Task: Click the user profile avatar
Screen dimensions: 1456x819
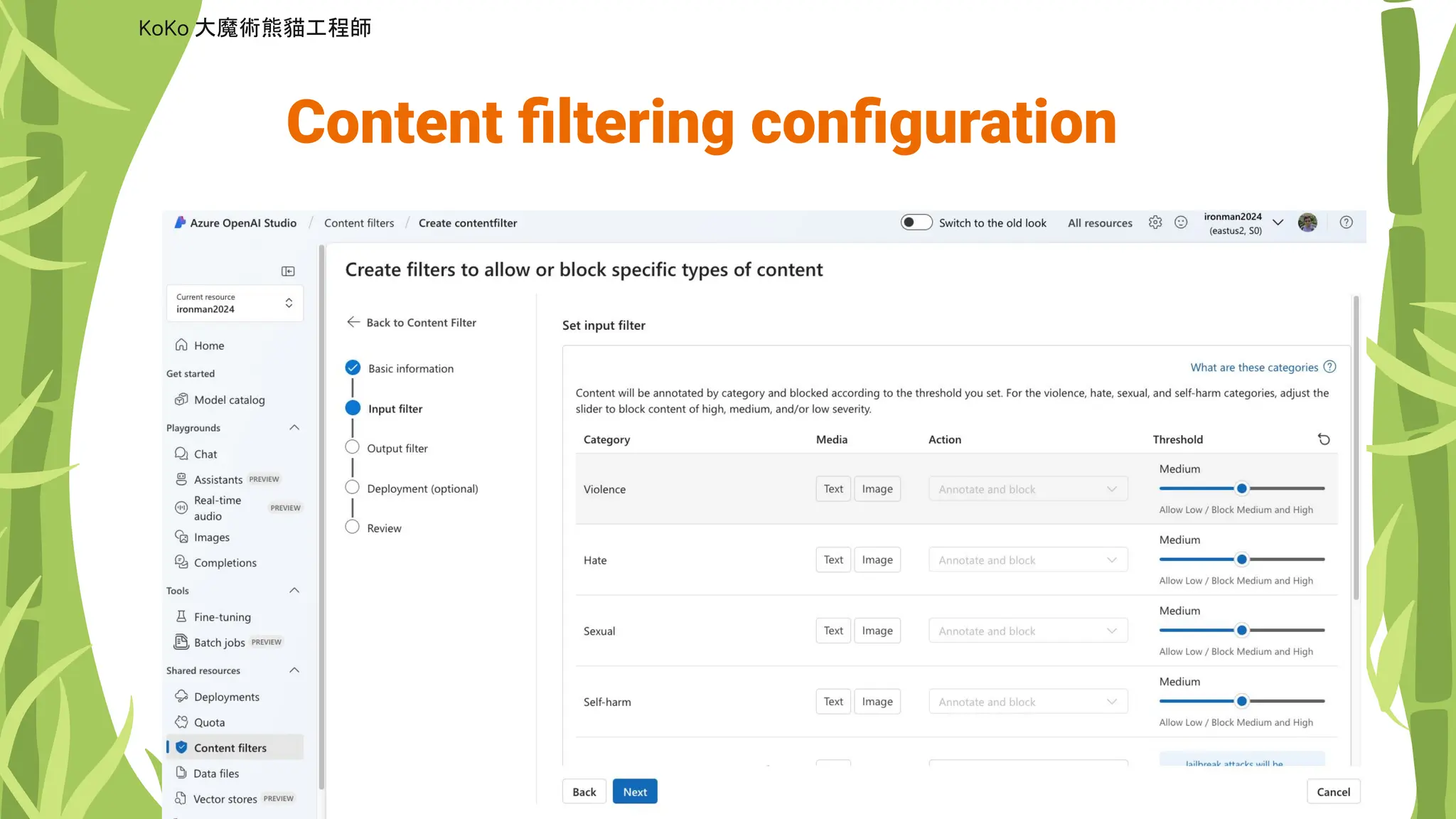Action: click(x=1307, y=223)
